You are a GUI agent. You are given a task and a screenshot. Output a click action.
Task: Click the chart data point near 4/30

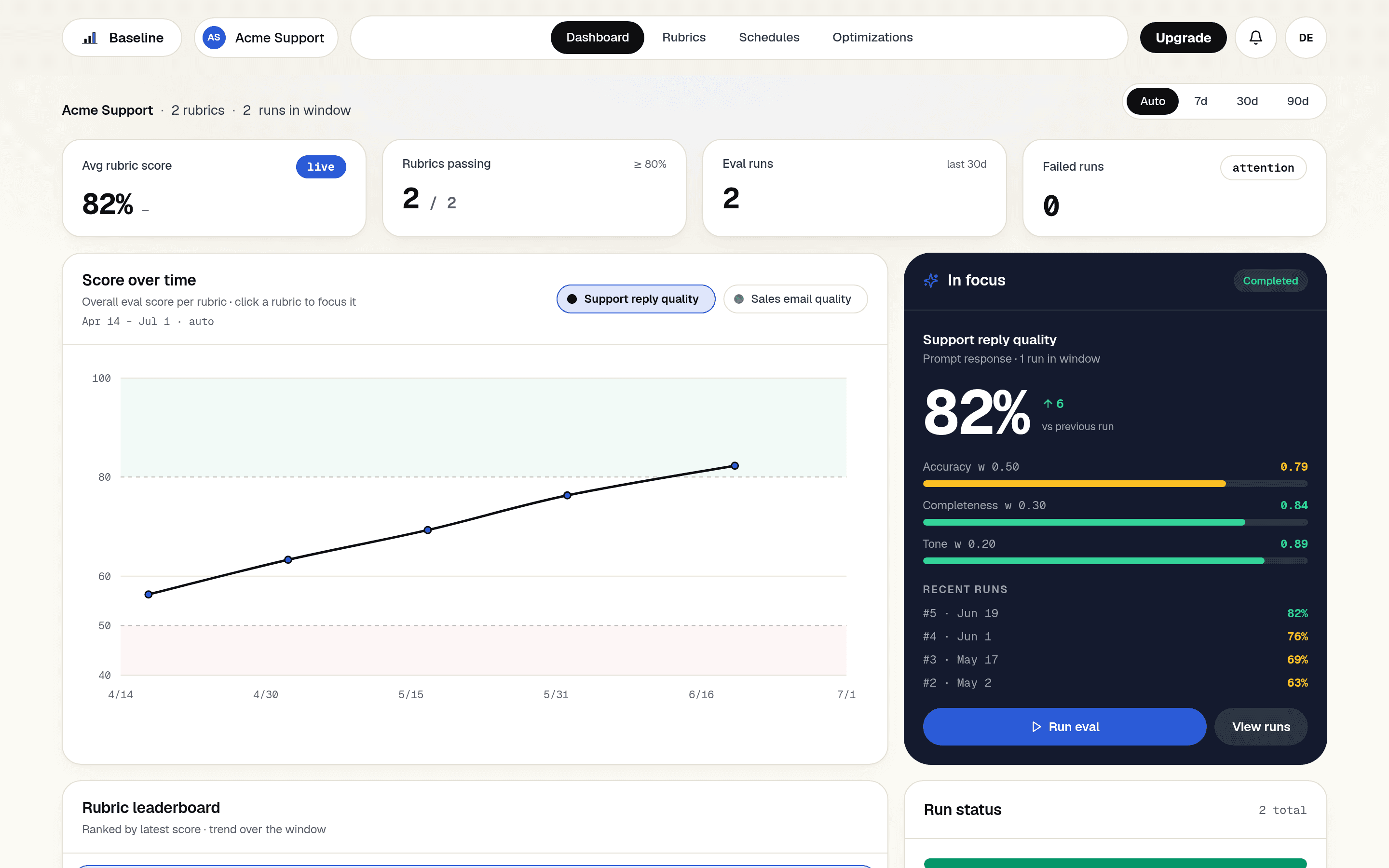pos(288,560)
